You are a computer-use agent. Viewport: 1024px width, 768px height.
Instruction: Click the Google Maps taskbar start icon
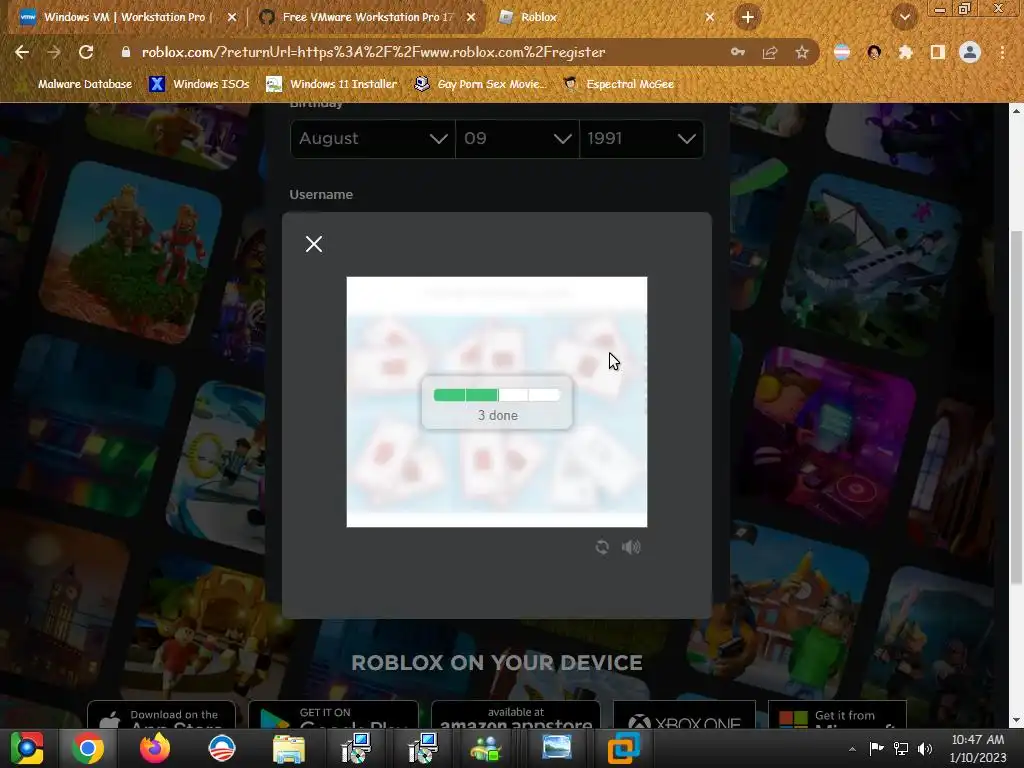click(27, 748)
